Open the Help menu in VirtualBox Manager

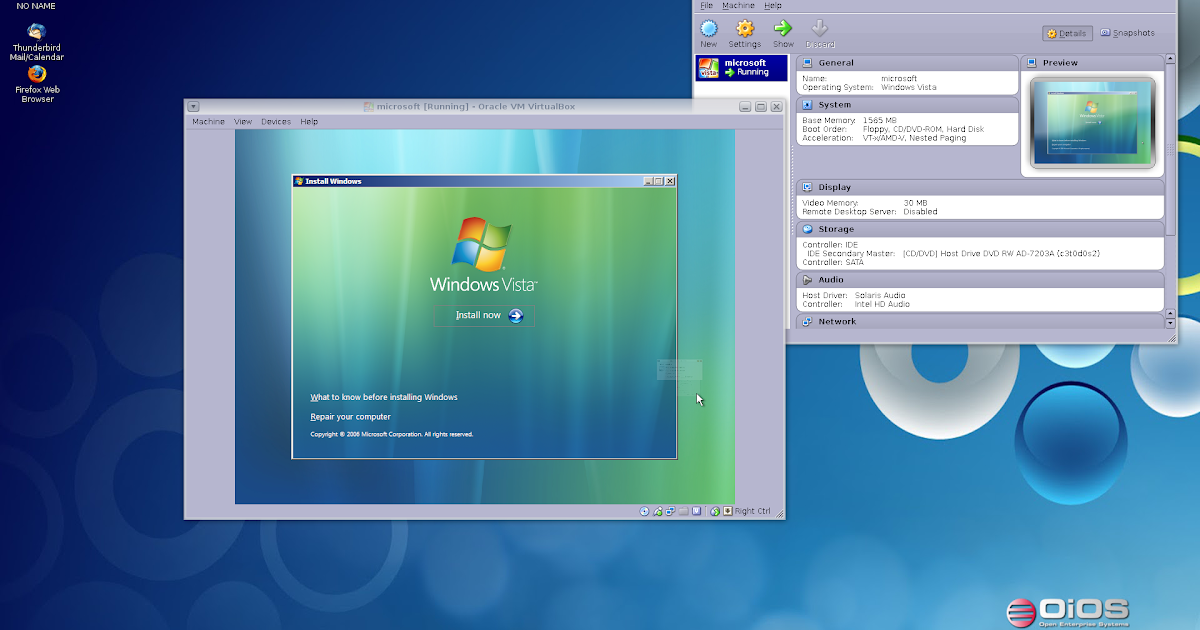point(773,5)
